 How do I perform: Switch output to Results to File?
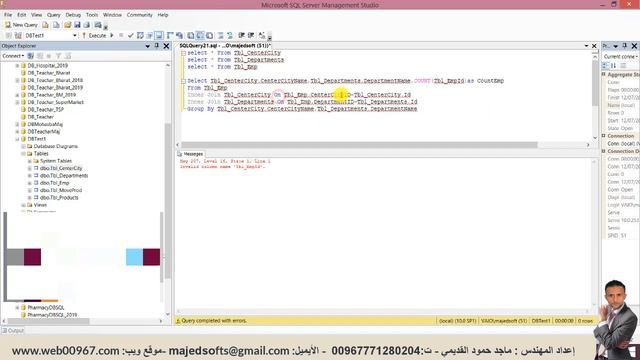coord(209,36)
